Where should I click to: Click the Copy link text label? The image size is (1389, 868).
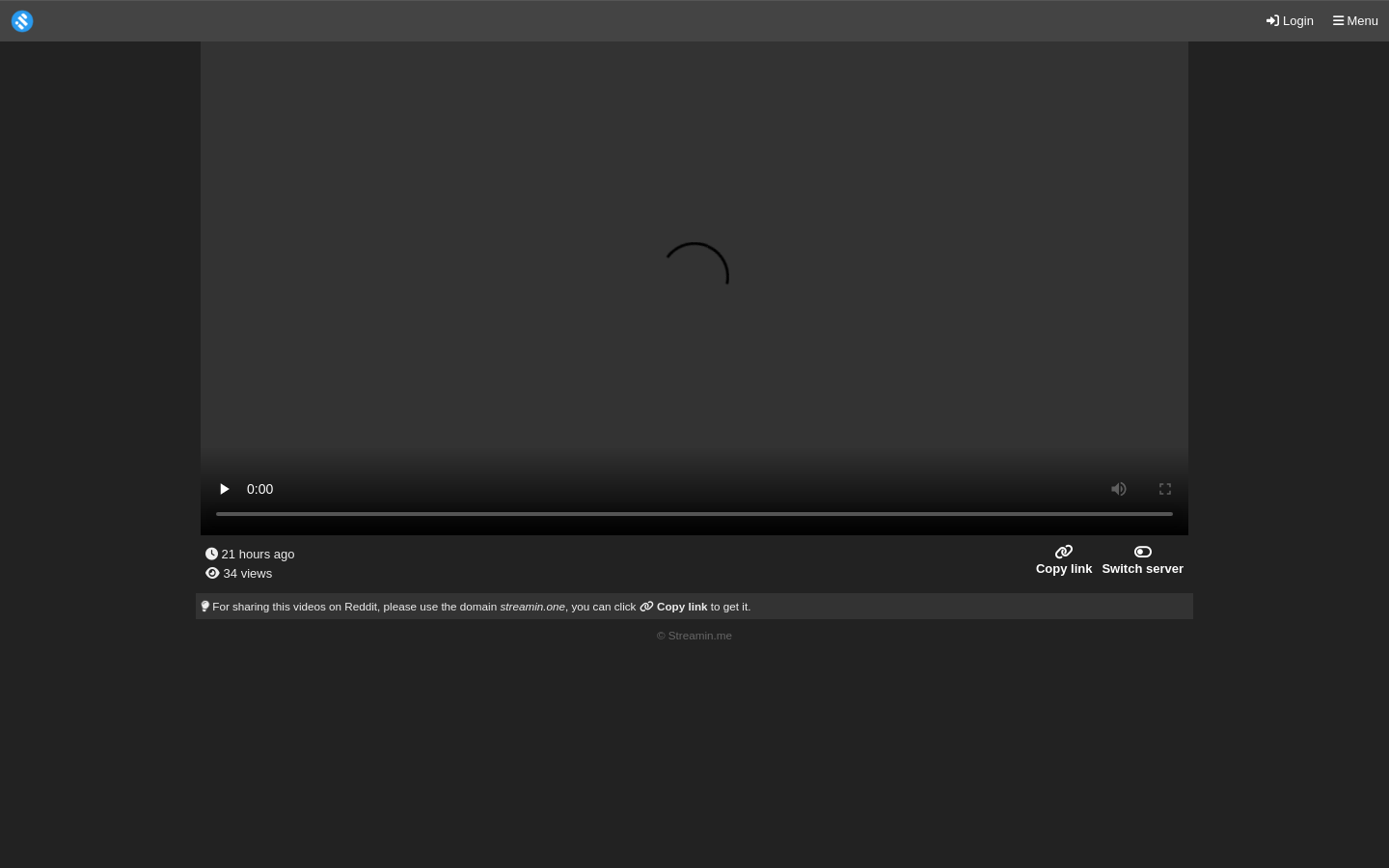coord(1064,569)
